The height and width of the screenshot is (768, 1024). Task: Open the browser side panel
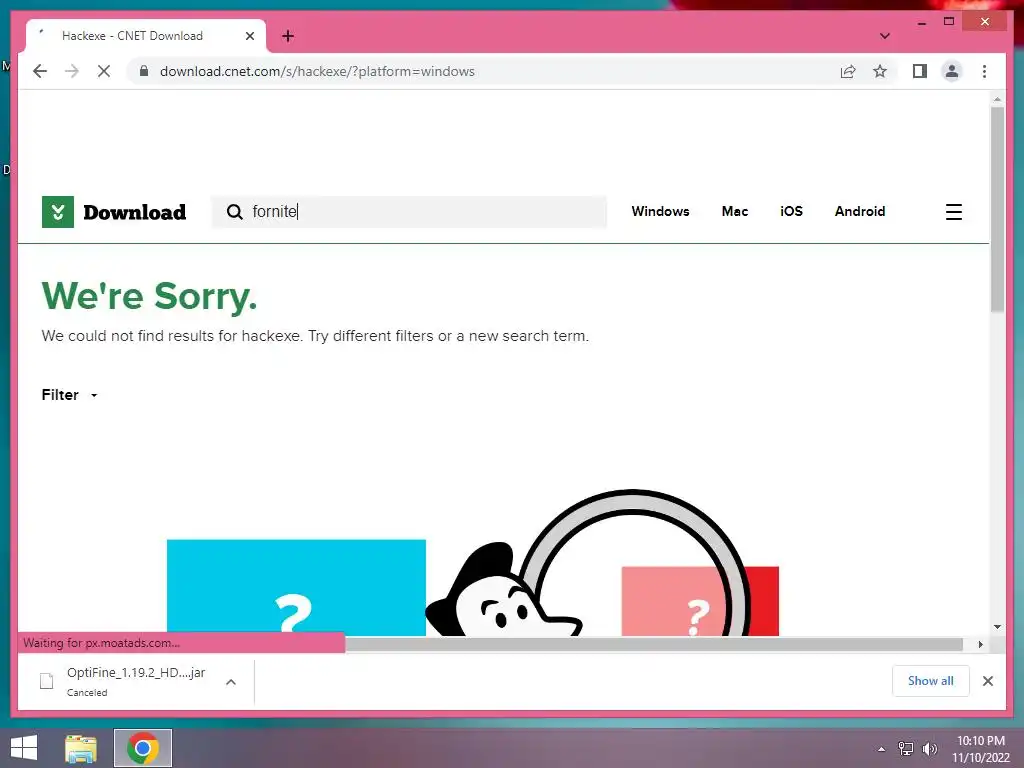coord(920,71)
